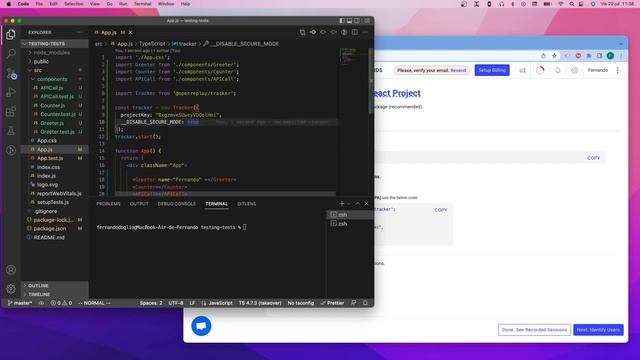Click the share icon in browser address bar

(x=544, y=56)
